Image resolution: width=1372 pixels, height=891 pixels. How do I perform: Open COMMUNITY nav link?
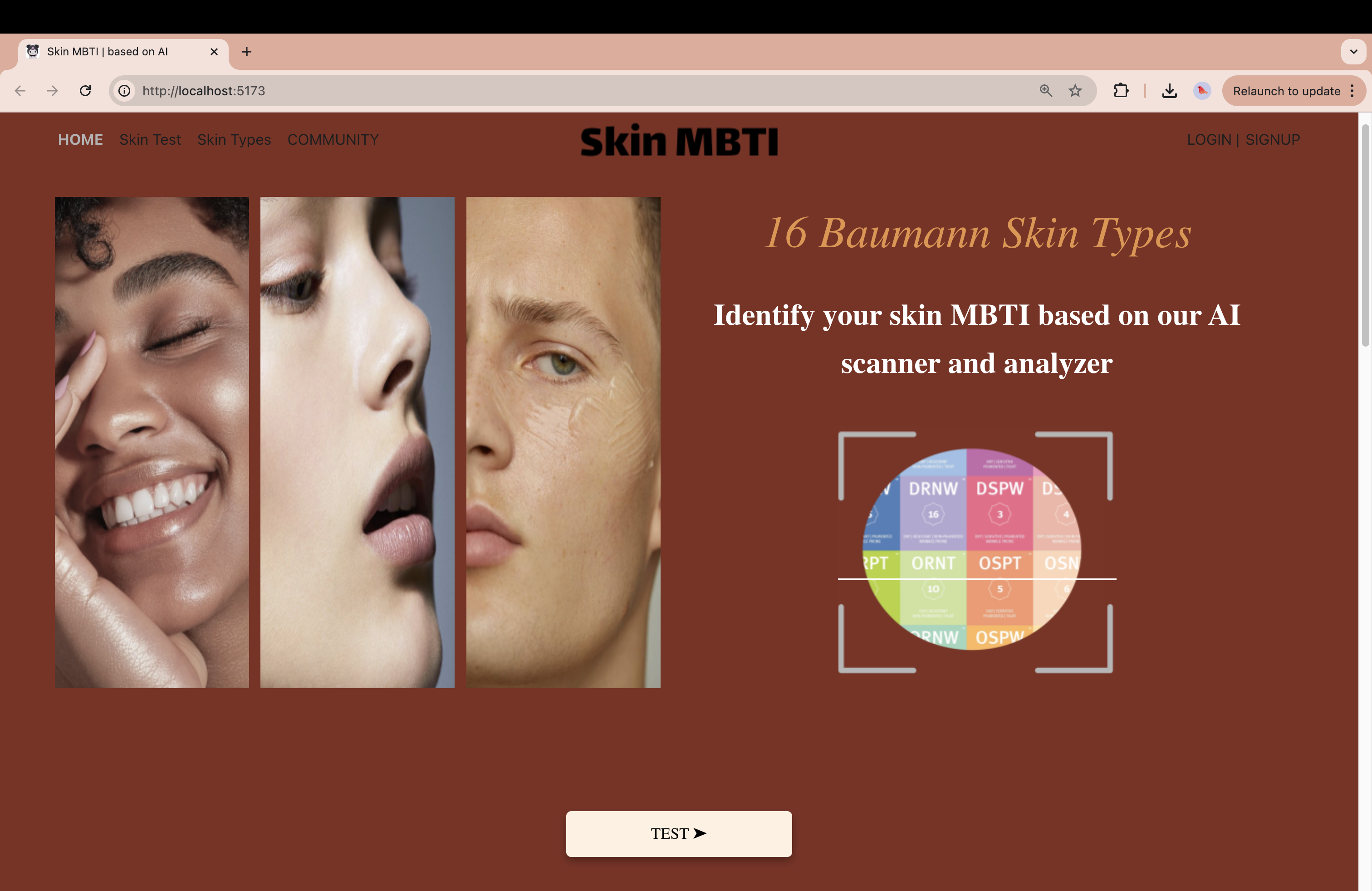pos(333,139)
